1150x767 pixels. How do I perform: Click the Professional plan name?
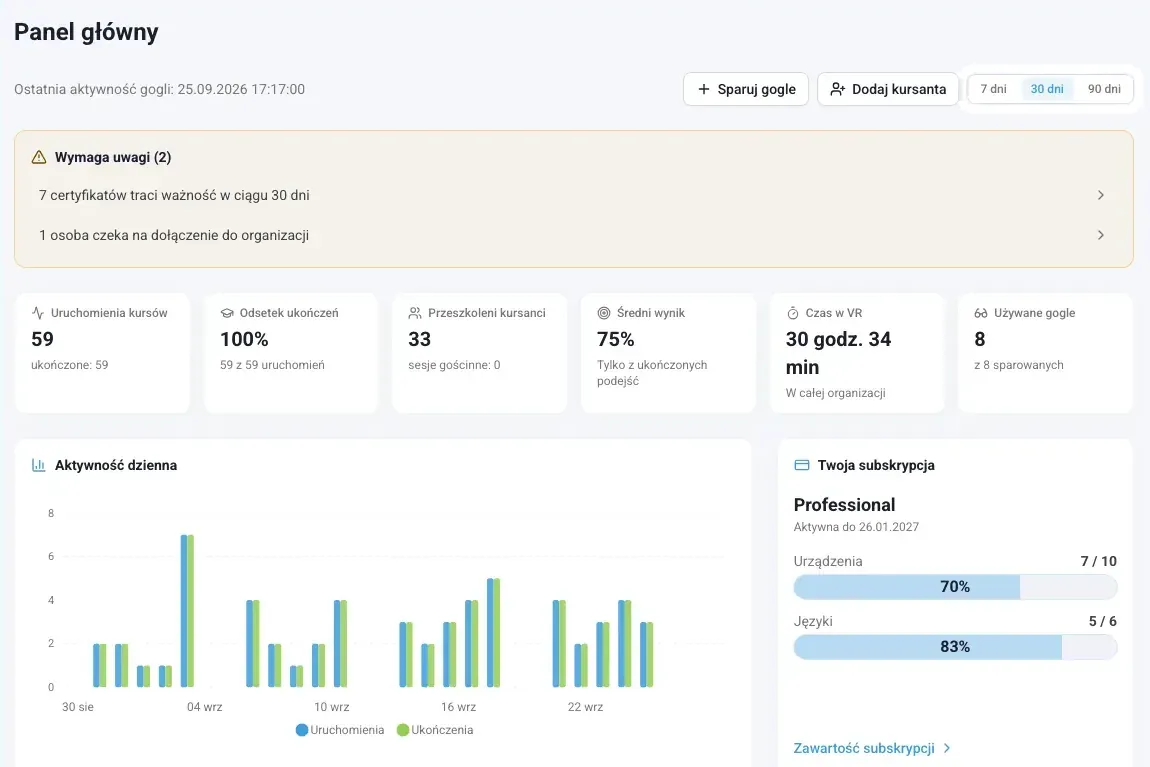844,504
